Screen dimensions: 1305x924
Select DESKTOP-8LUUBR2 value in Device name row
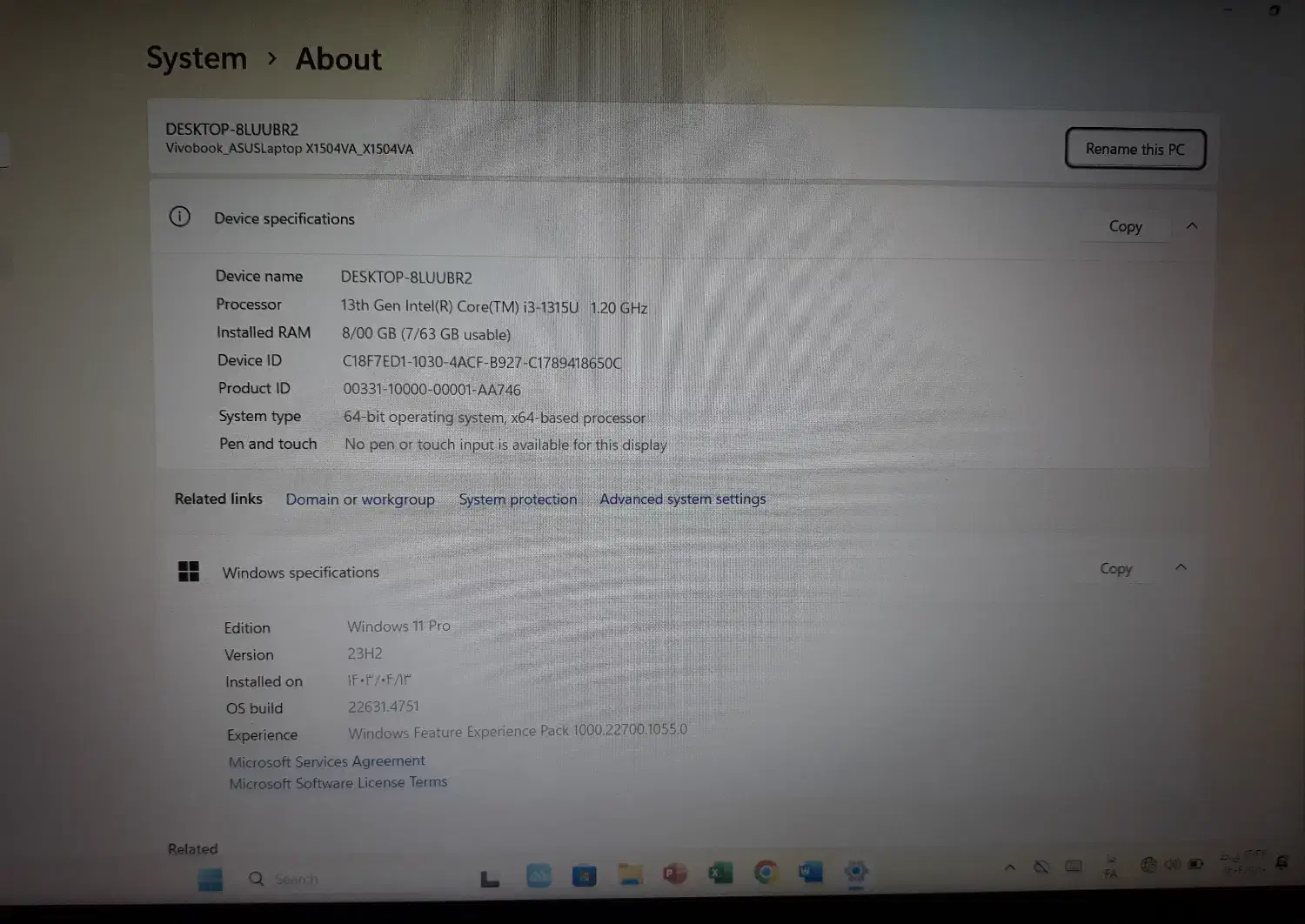[x=406, y=278]
